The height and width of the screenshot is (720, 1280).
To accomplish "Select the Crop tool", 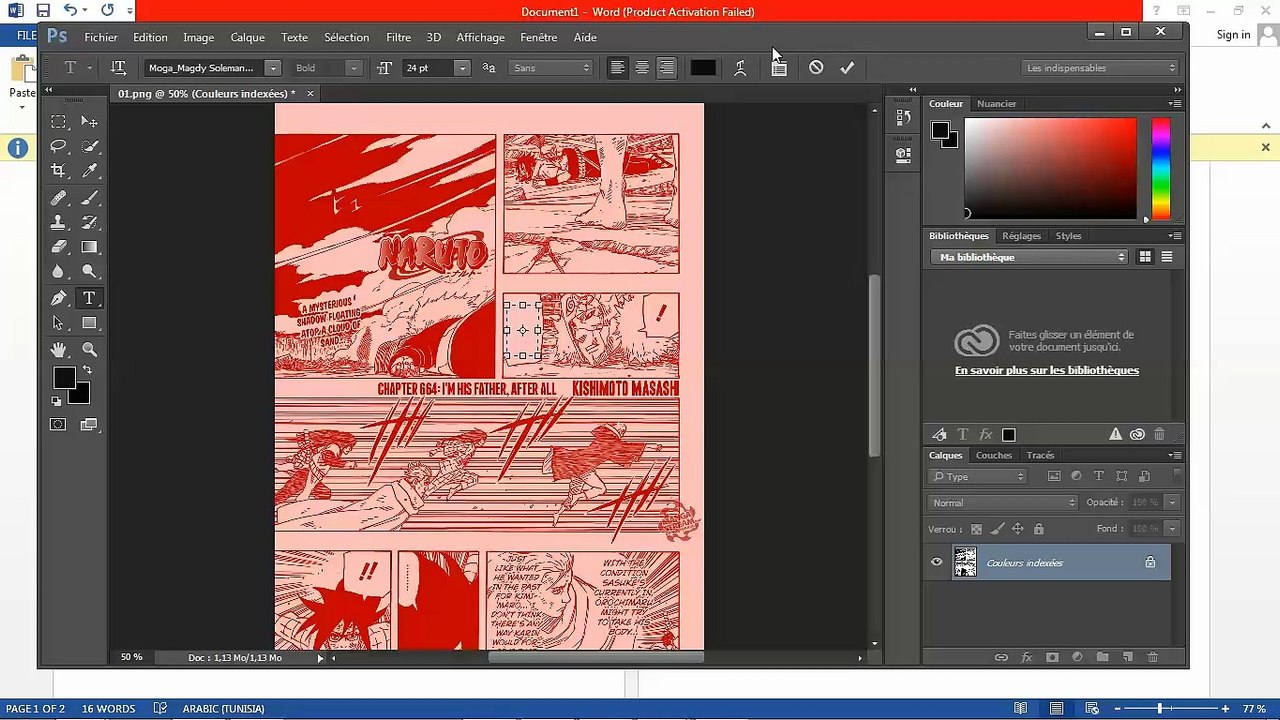I will click(59, 172).
